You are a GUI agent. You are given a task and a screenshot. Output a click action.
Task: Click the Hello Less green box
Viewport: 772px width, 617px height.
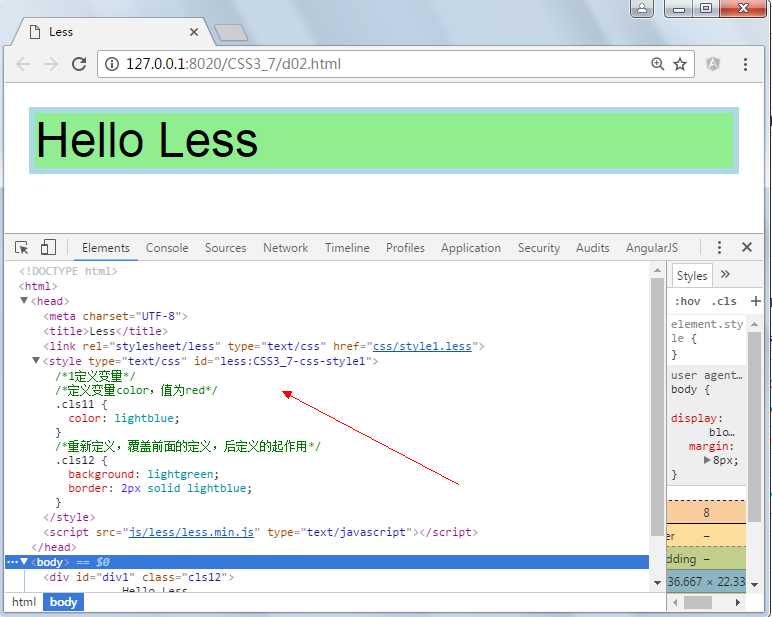384,141
